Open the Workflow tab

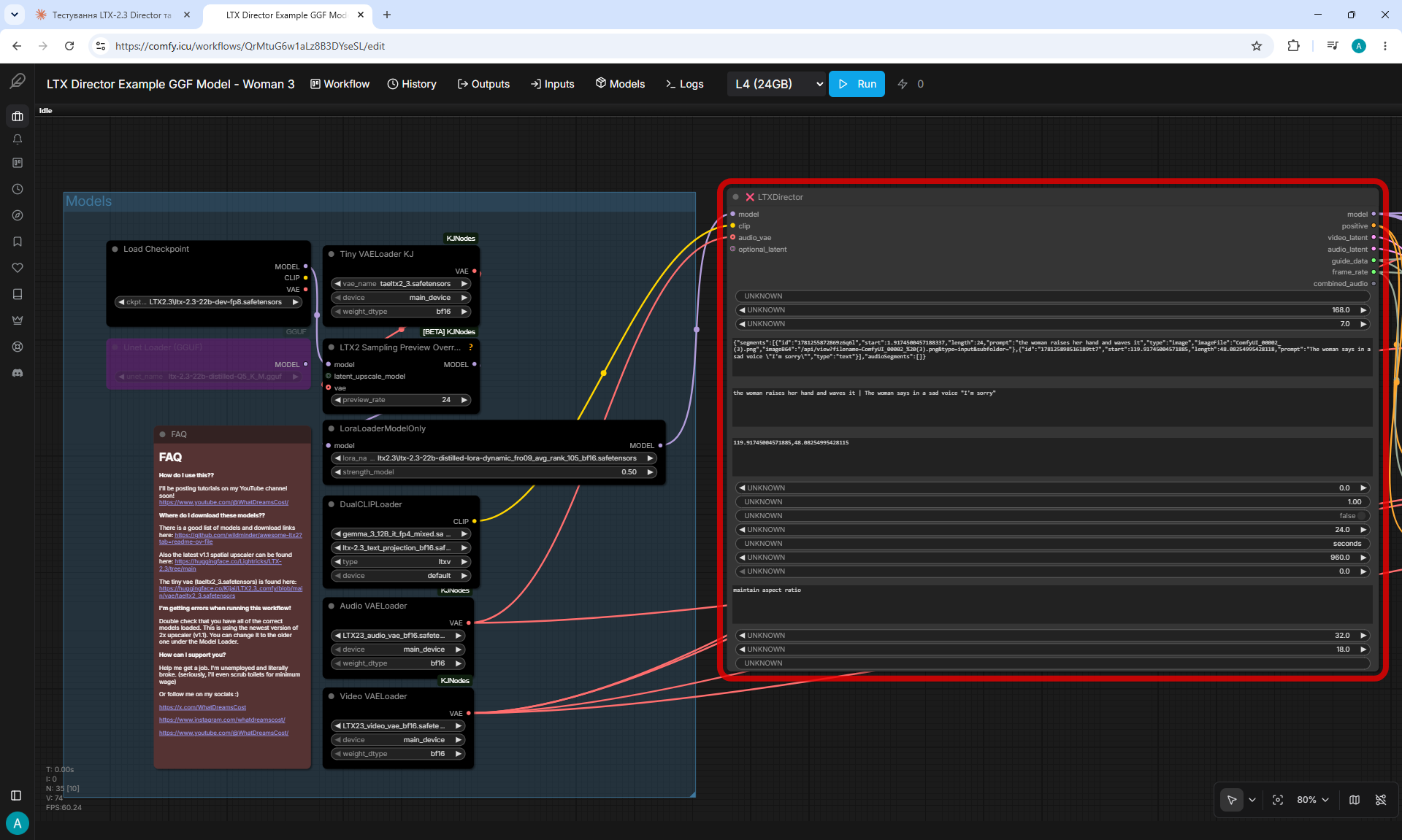[x=340, y=84]
